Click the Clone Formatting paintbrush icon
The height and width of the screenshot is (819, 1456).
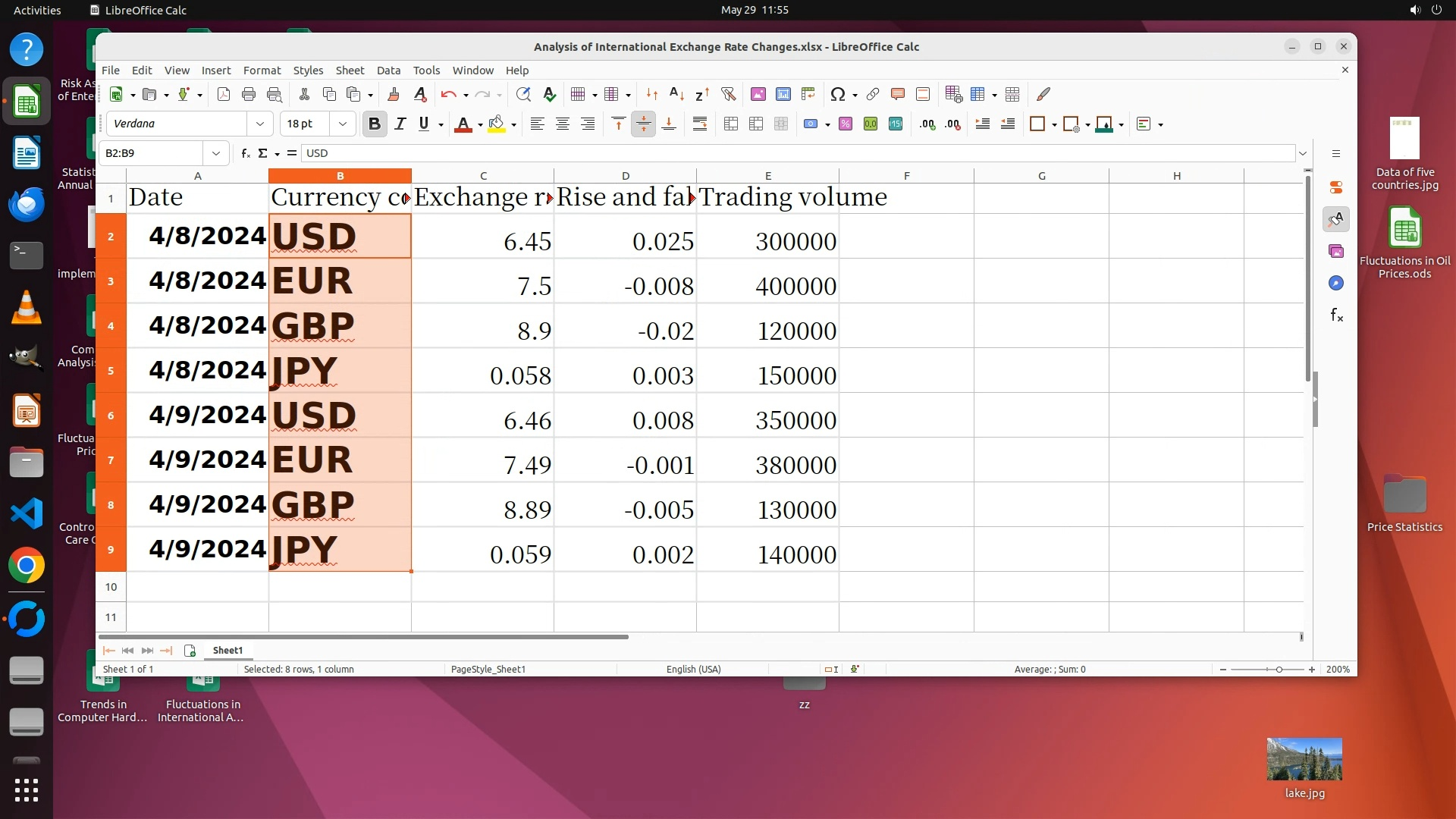pos(394,94)
